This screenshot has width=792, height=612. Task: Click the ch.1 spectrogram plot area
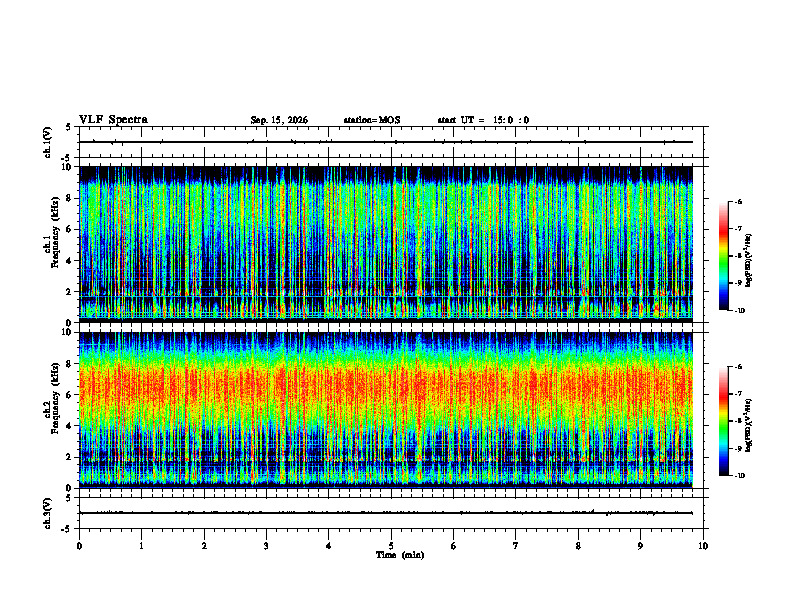pyautogui.click(x=386, y=244)
